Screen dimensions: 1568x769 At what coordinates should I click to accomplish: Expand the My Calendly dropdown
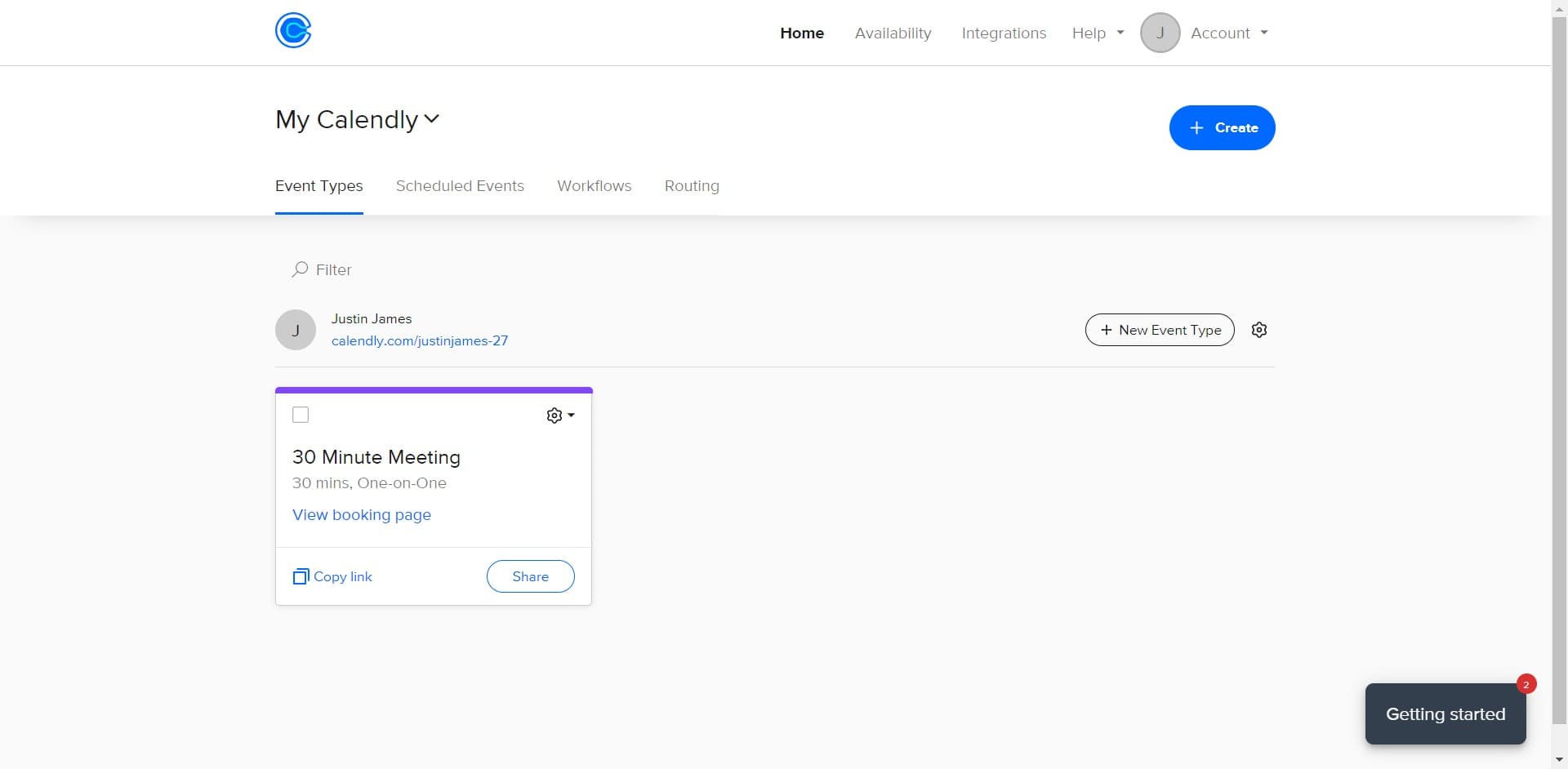(432, 119)
